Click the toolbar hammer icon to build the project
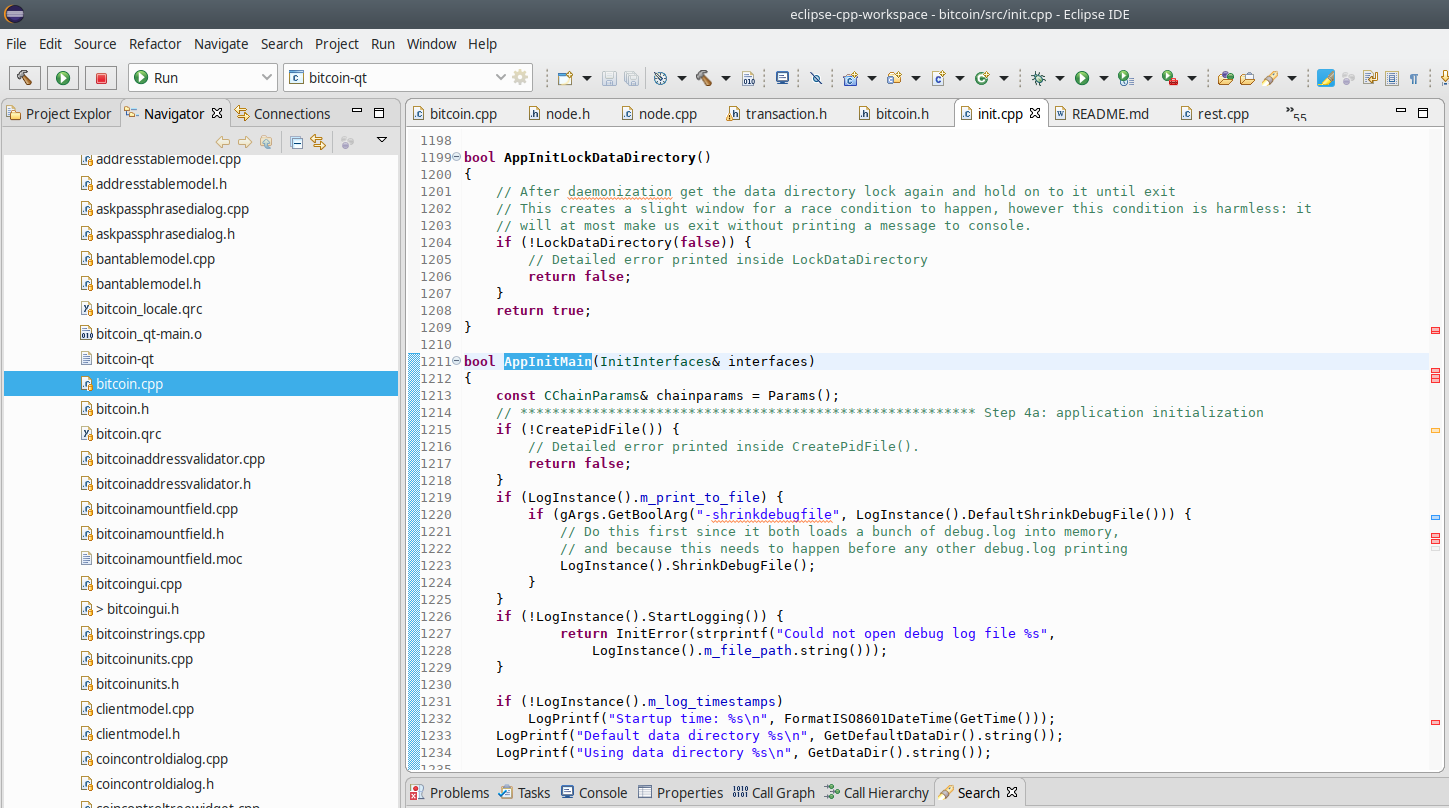Image resolution: width=1449 pixels, height=808 pixels. 704,78
